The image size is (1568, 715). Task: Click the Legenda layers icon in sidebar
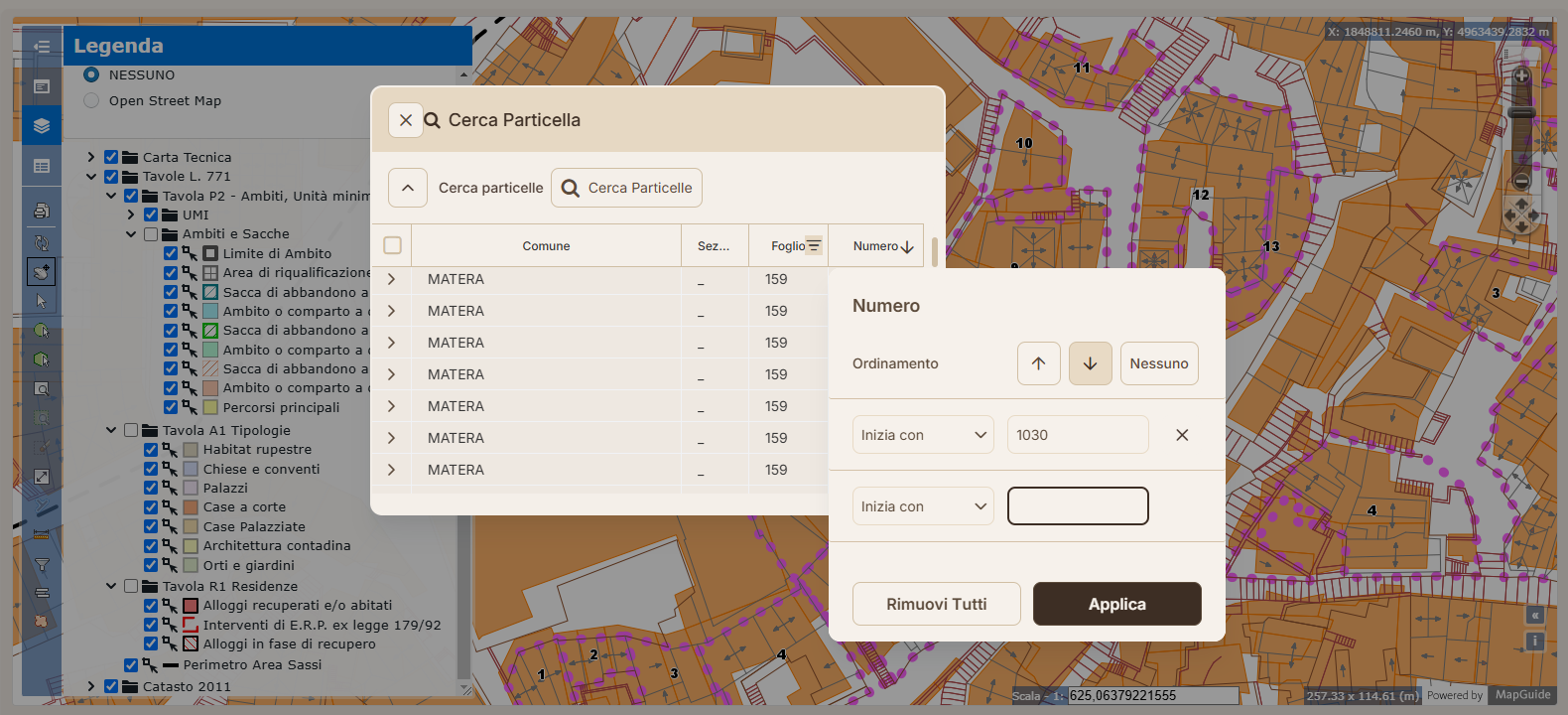(x=41, y=126)
